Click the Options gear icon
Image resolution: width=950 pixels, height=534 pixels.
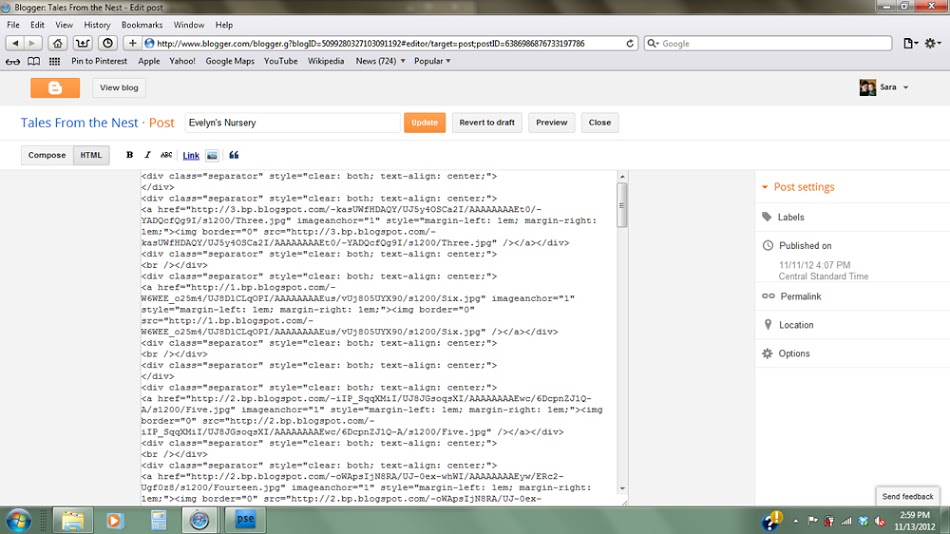tap(768, 353)
